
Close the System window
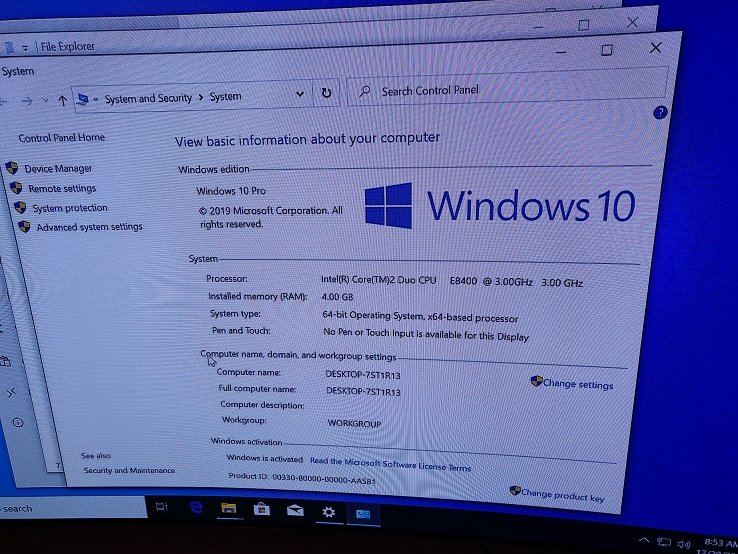tap(656, 47)
